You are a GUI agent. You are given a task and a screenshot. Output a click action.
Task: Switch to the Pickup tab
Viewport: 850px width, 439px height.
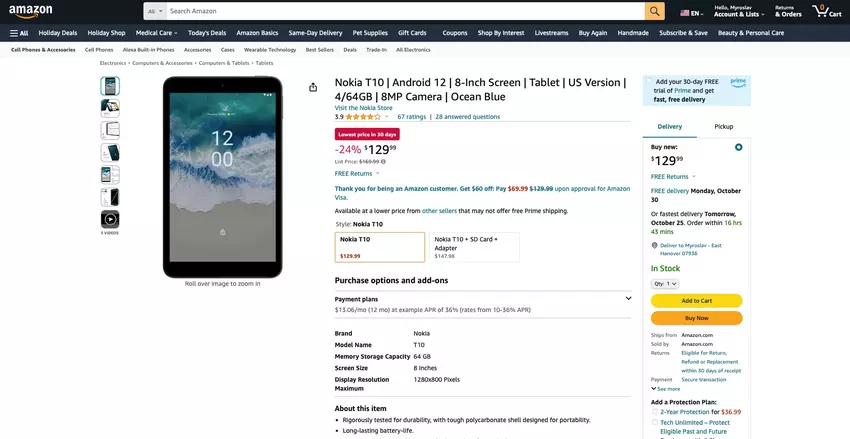(723, 127)
